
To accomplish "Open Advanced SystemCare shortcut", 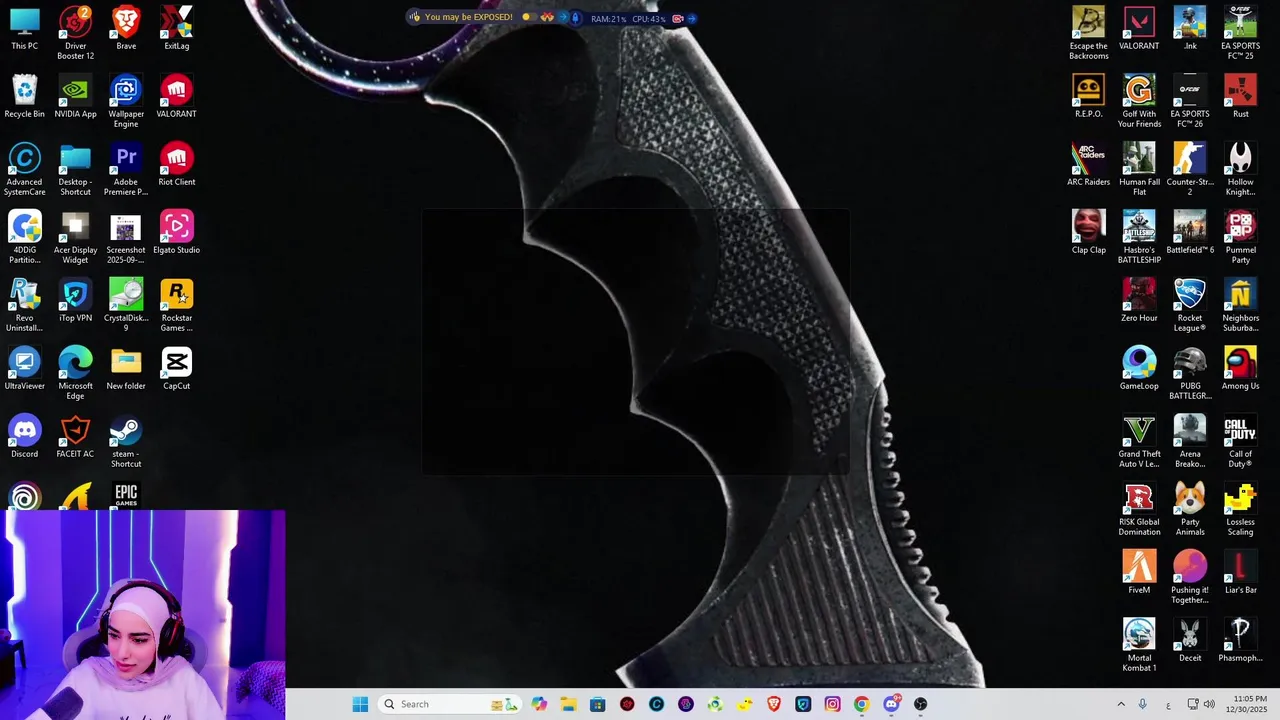I will [x=25, y=170].
